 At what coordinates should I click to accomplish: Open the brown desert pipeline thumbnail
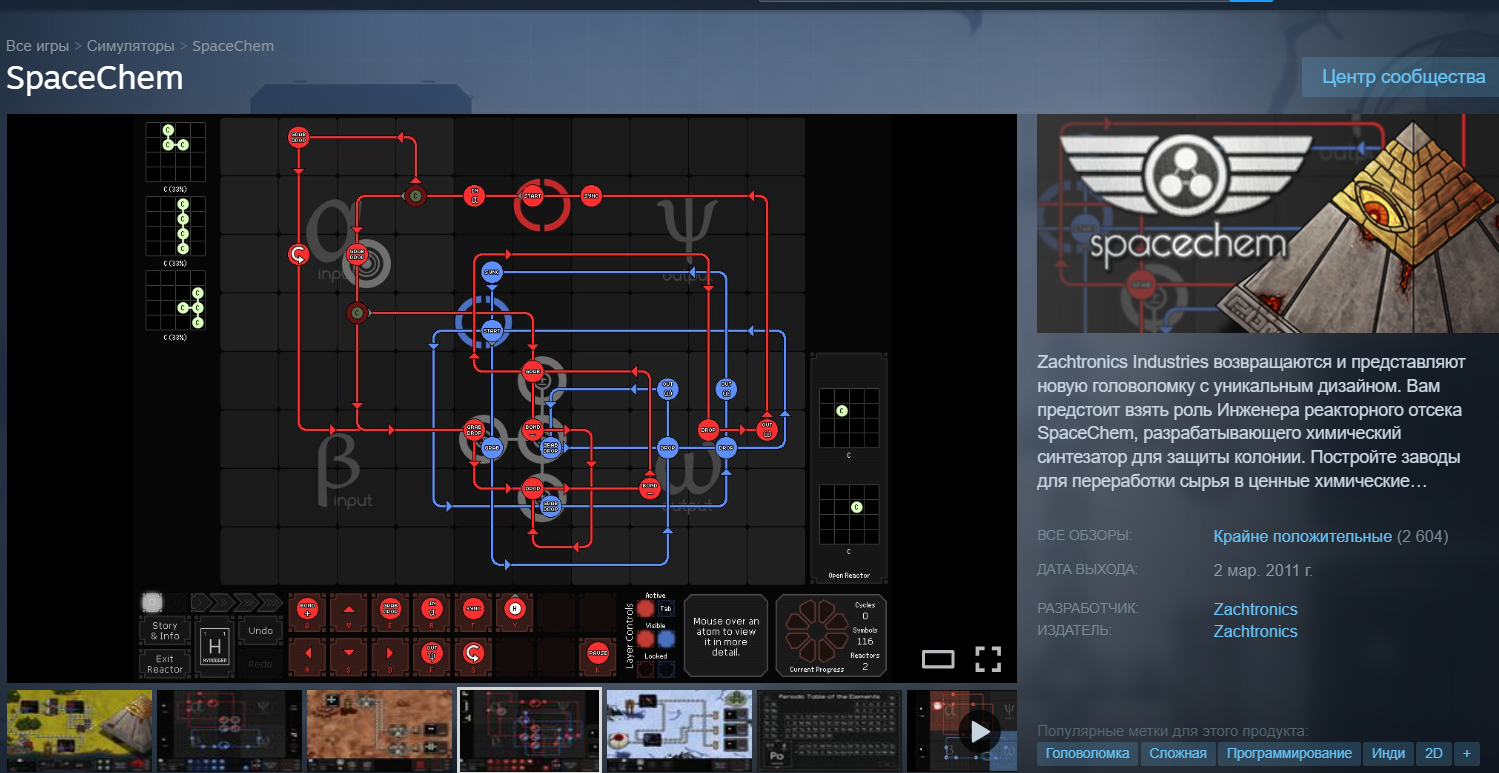pyautogui.click(x=379, y=731)
